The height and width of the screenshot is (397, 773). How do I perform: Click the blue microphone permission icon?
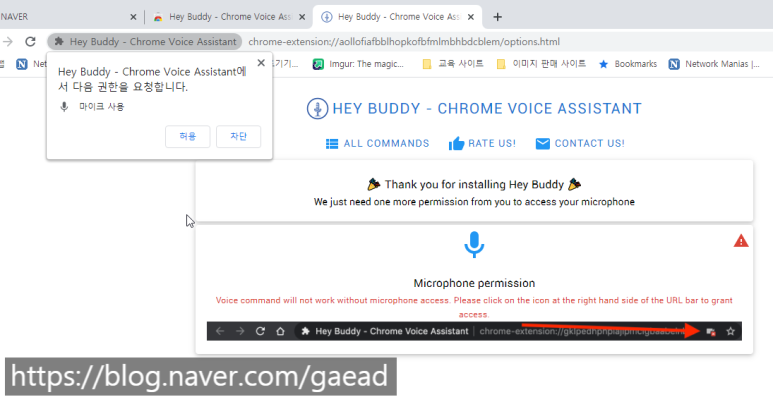point(474,245)
